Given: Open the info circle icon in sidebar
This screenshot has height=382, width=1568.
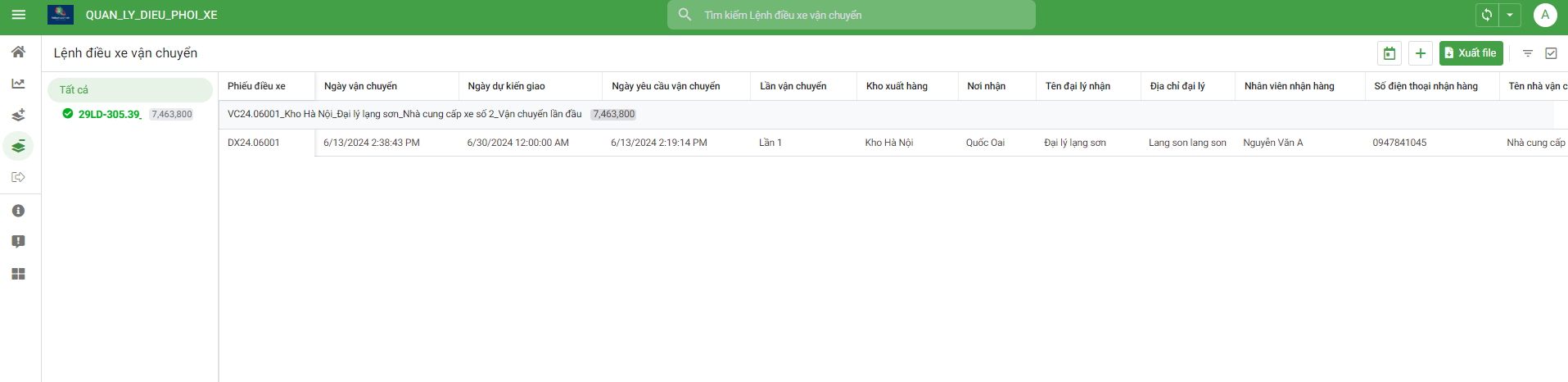Looking at the screenshot, I should (18, 211).
